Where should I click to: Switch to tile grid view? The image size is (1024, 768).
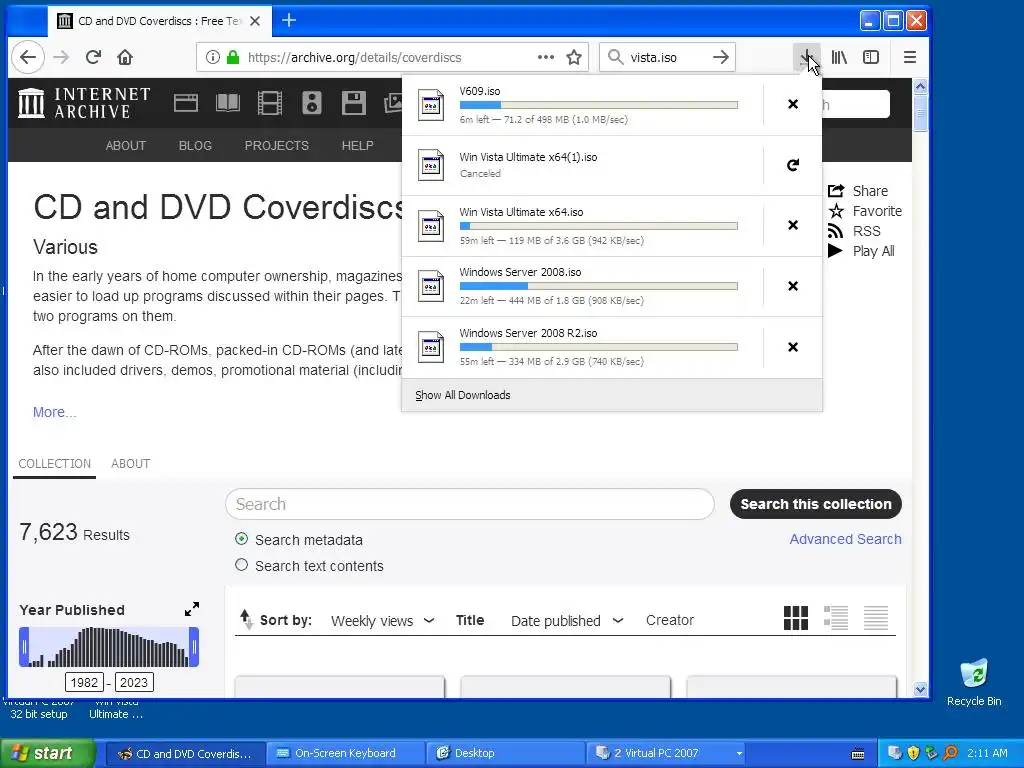click(x=795, y=618)
